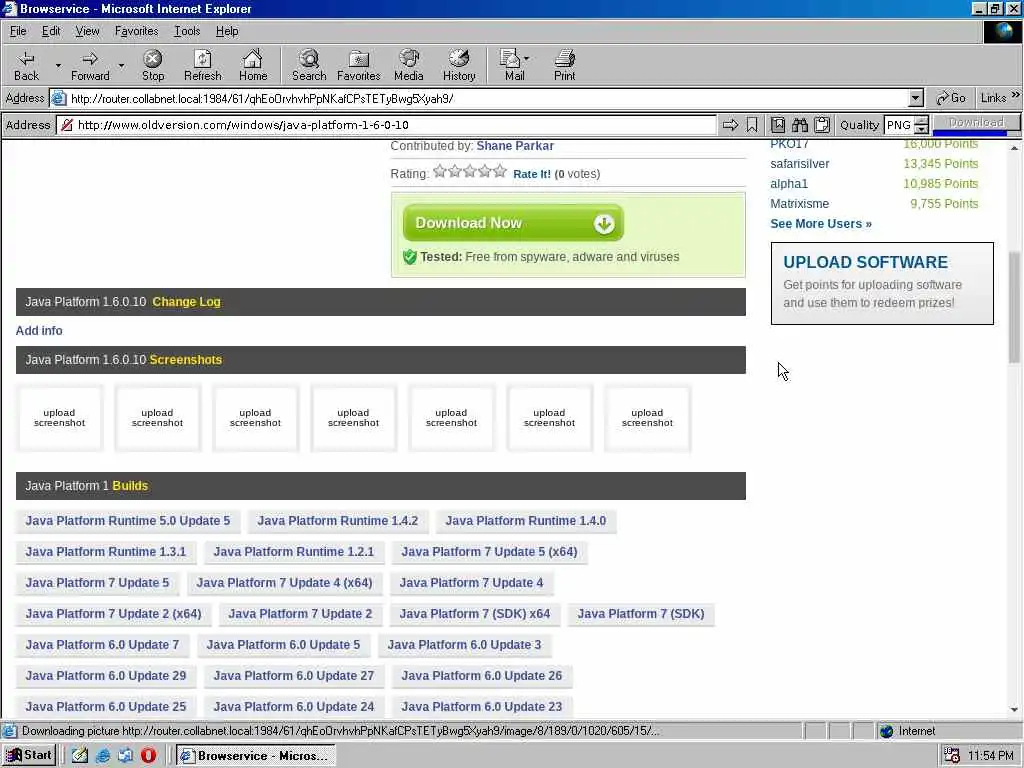The width and height of the screenshot is (1024, 768).
Task: Click the Show Desktop quick launch icon
Action: (80, 756)
